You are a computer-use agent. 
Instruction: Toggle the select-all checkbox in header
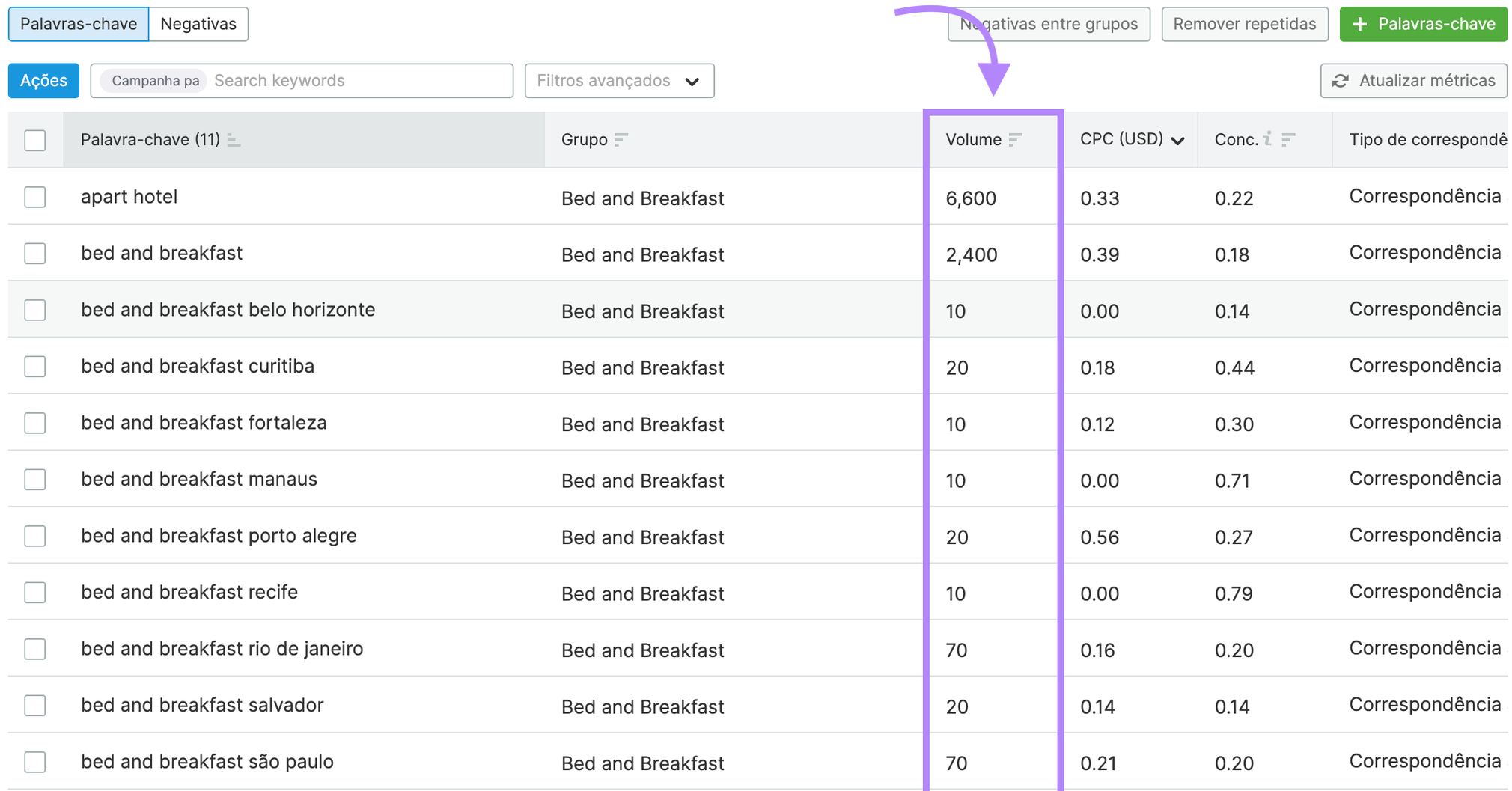(x=35, y=141)
